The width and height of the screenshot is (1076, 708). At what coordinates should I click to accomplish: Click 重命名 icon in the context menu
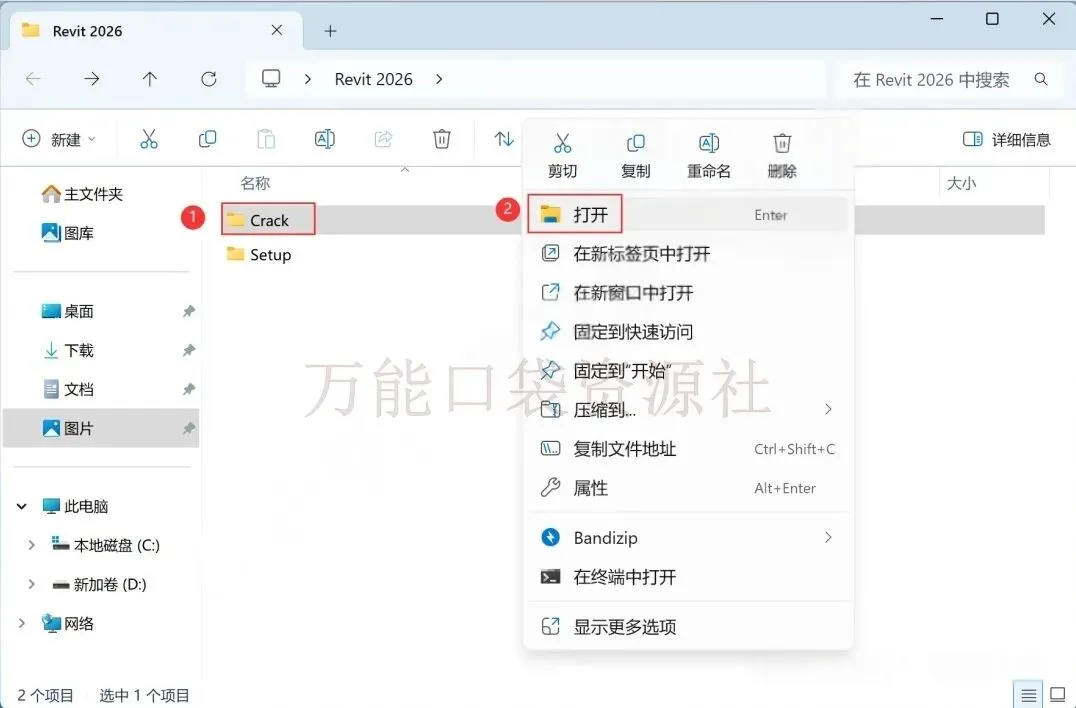click(709, 143)
